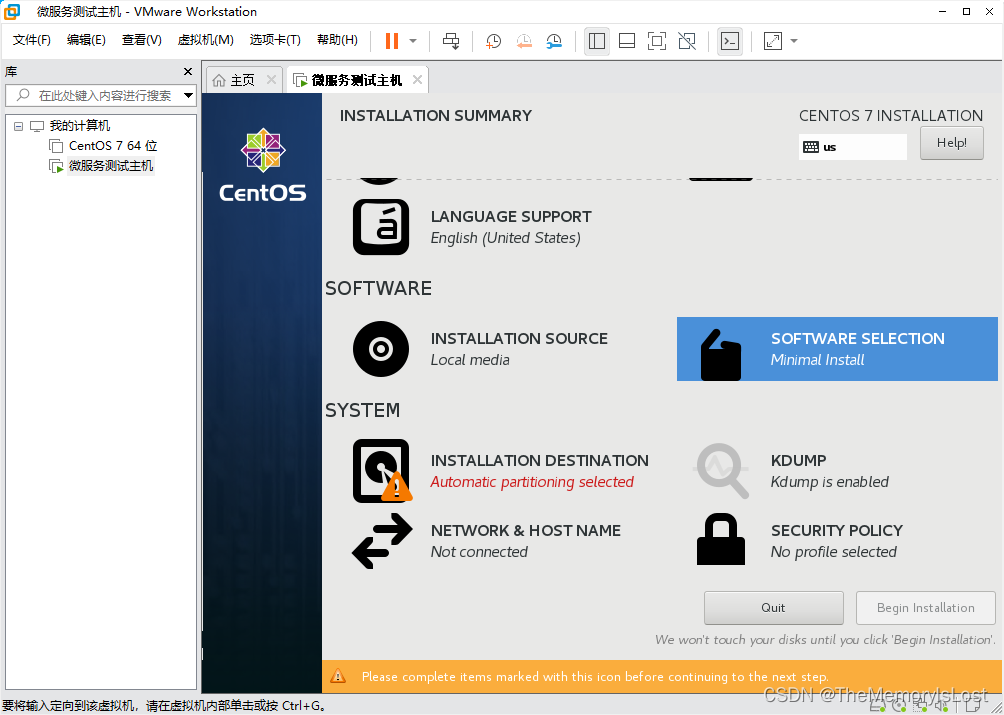Collapse the 我的计算机 tree node

19,126
